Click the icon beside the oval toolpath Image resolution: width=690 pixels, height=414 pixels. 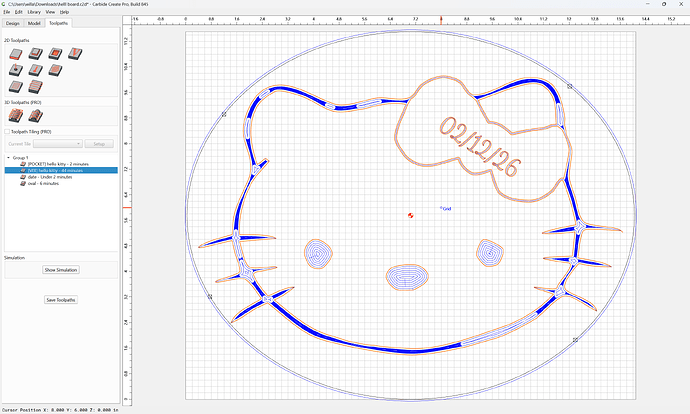(23, 183)
